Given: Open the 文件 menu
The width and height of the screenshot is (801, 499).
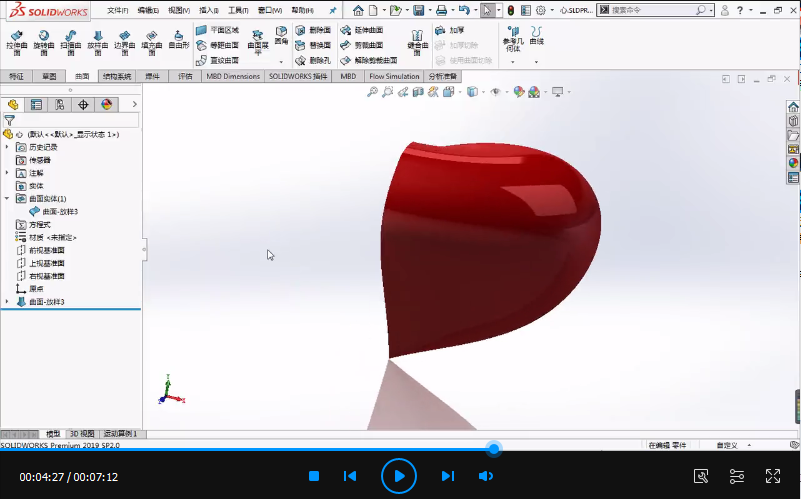Looking at the screenshot, I should (x=117, y=10).
